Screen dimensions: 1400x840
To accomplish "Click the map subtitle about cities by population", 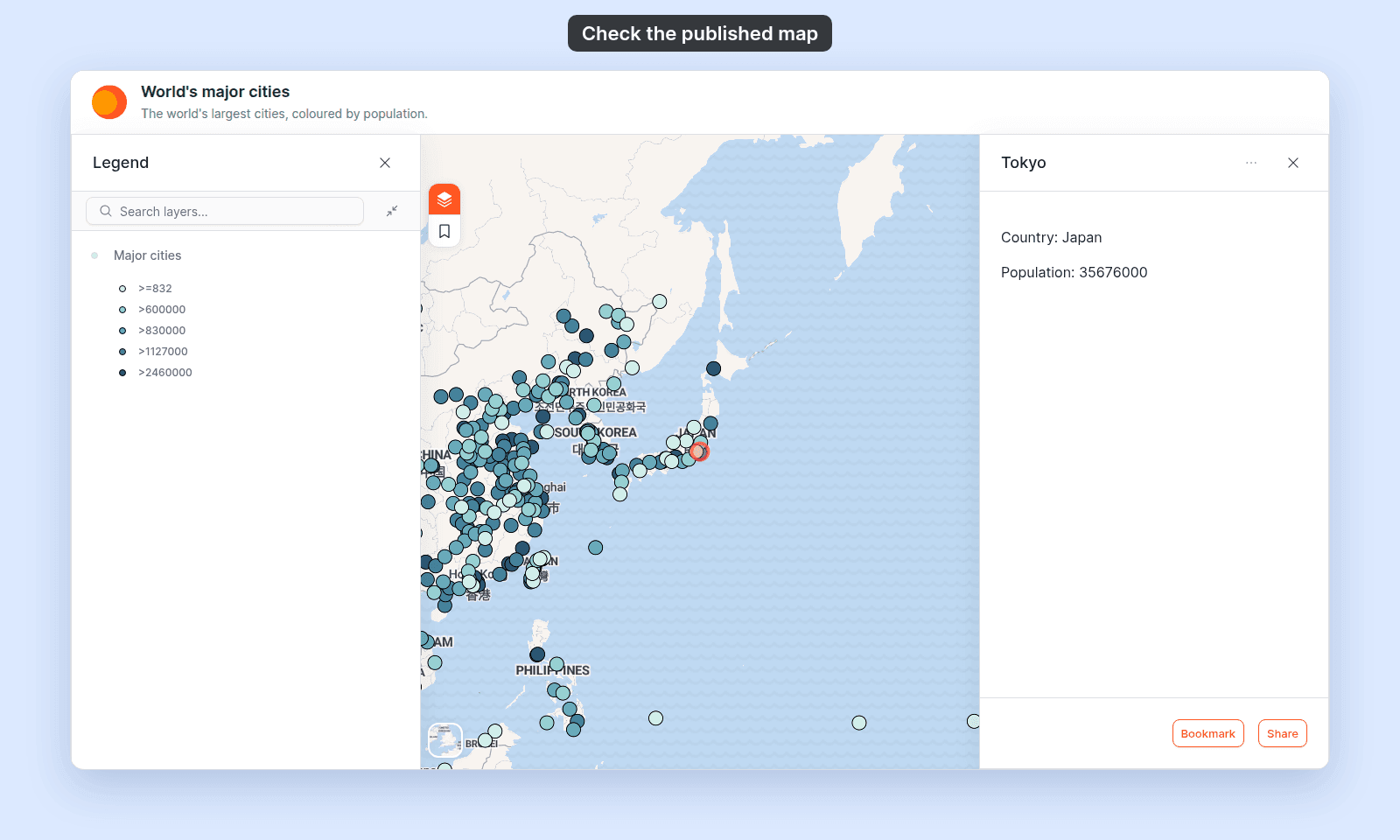I will [284, 114].
